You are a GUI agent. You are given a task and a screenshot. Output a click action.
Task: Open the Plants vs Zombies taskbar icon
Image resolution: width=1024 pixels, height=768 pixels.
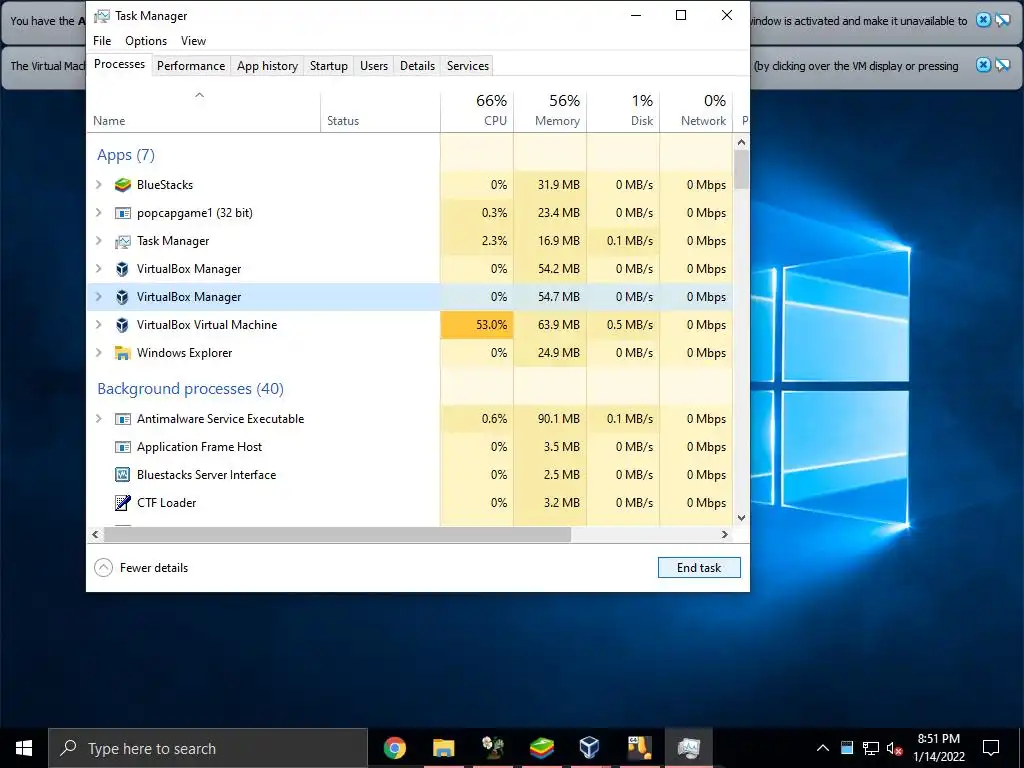(492, 748)
